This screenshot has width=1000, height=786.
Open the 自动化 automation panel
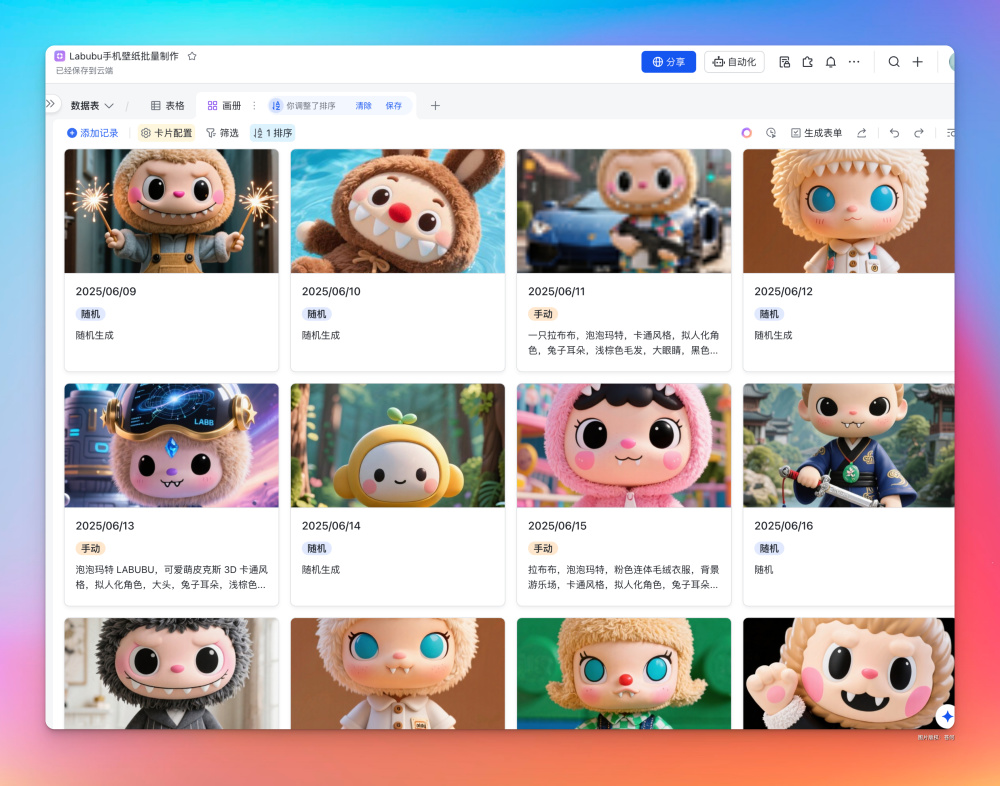(x=734, y=62)
